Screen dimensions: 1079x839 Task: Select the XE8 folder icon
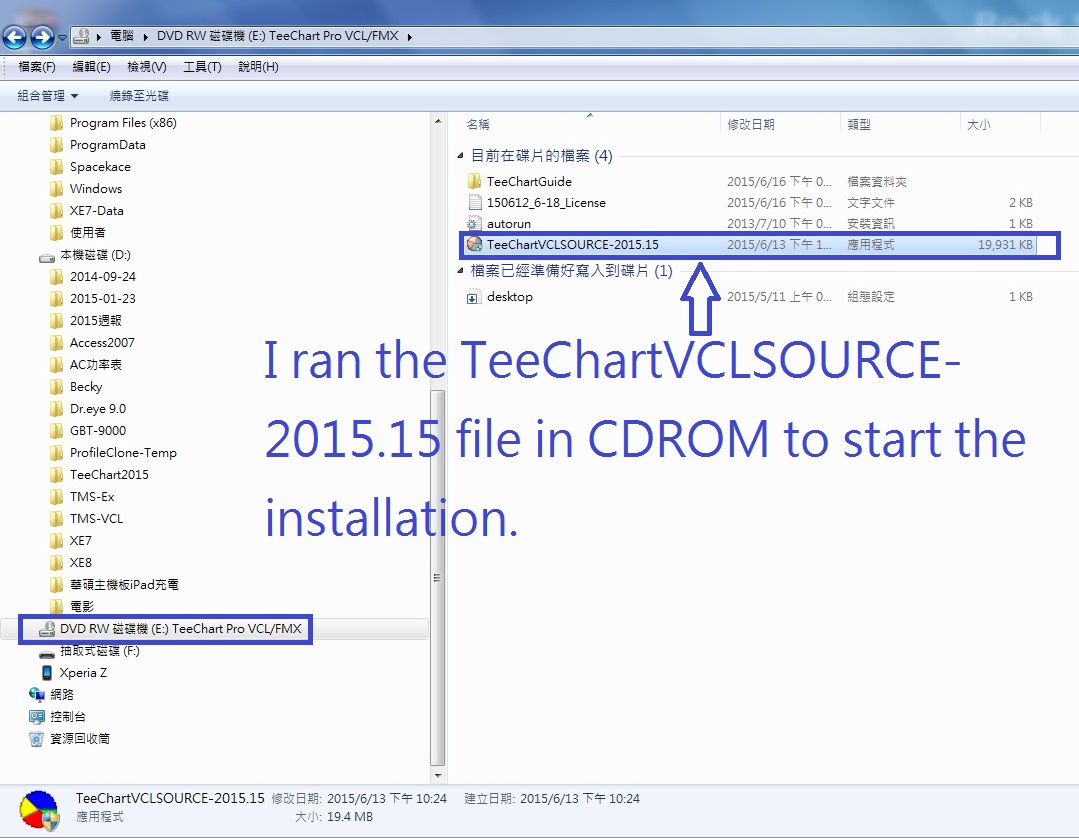[x=57, y=563]
